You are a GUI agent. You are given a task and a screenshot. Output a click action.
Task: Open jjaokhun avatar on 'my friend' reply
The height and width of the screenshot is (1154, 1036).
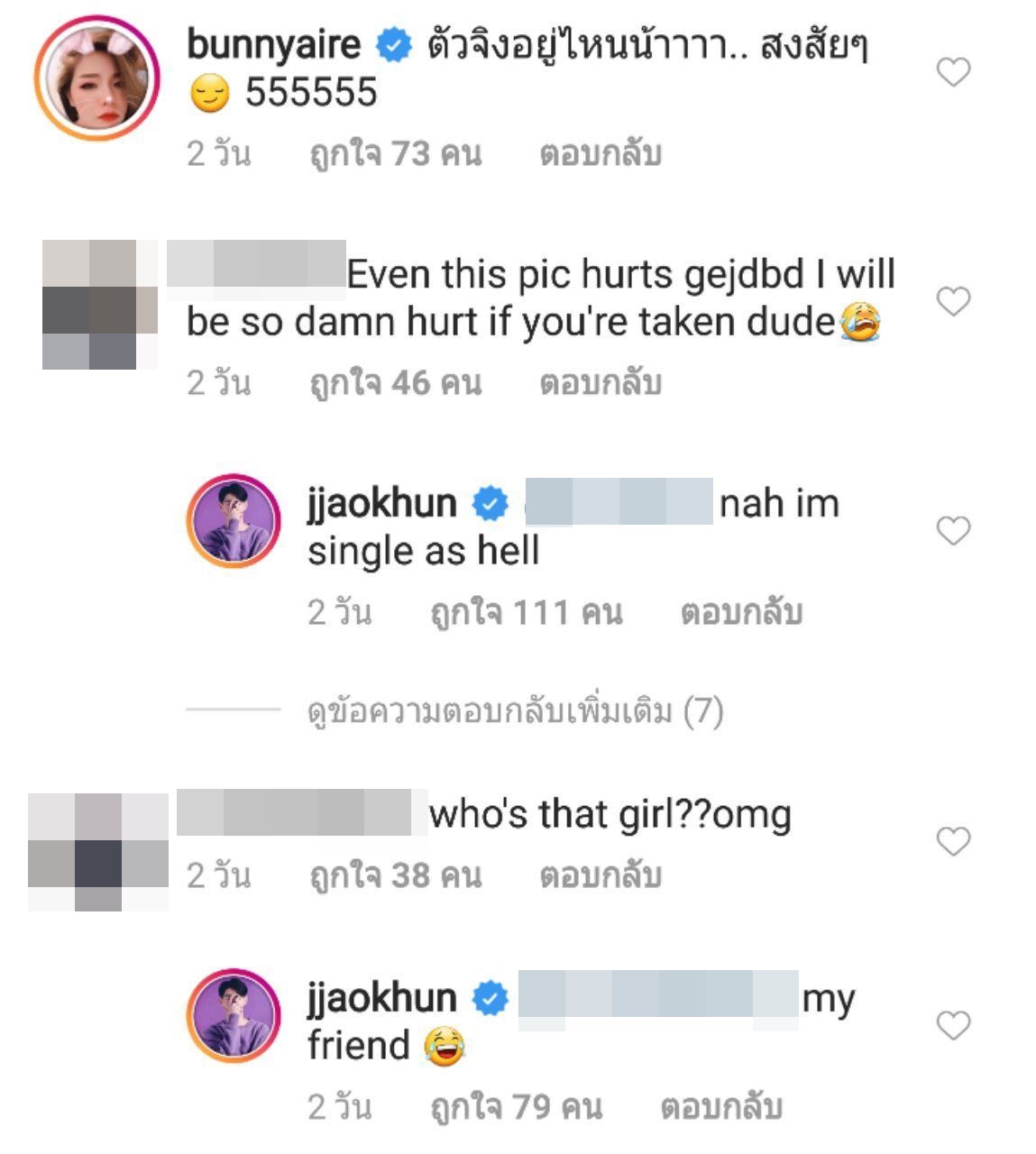(234, 1016)
